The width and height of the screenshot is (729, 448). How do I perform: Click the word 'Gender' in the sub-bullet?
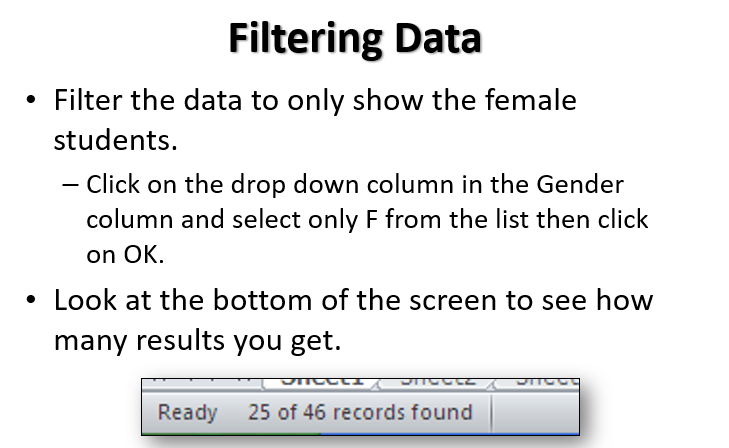point(580,185)
